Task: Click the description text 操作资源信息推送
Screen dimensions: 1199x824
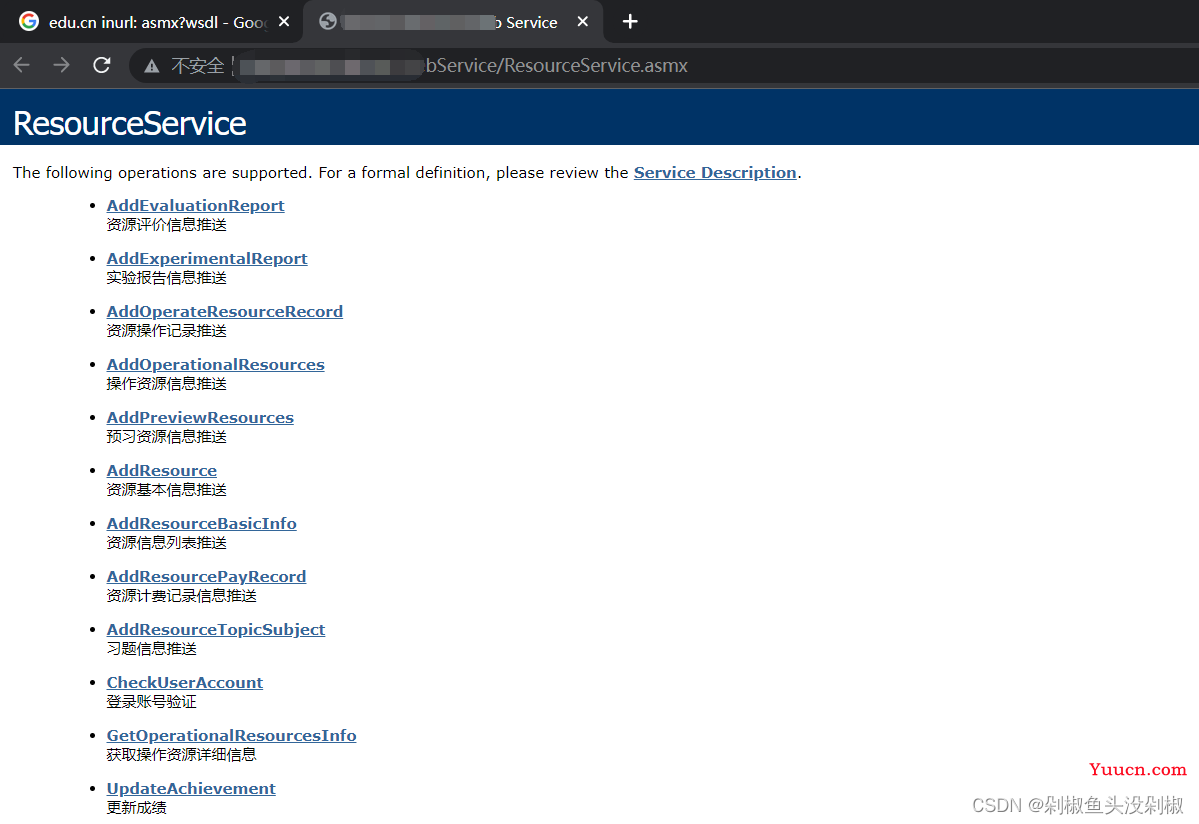Action: (167, 384)
